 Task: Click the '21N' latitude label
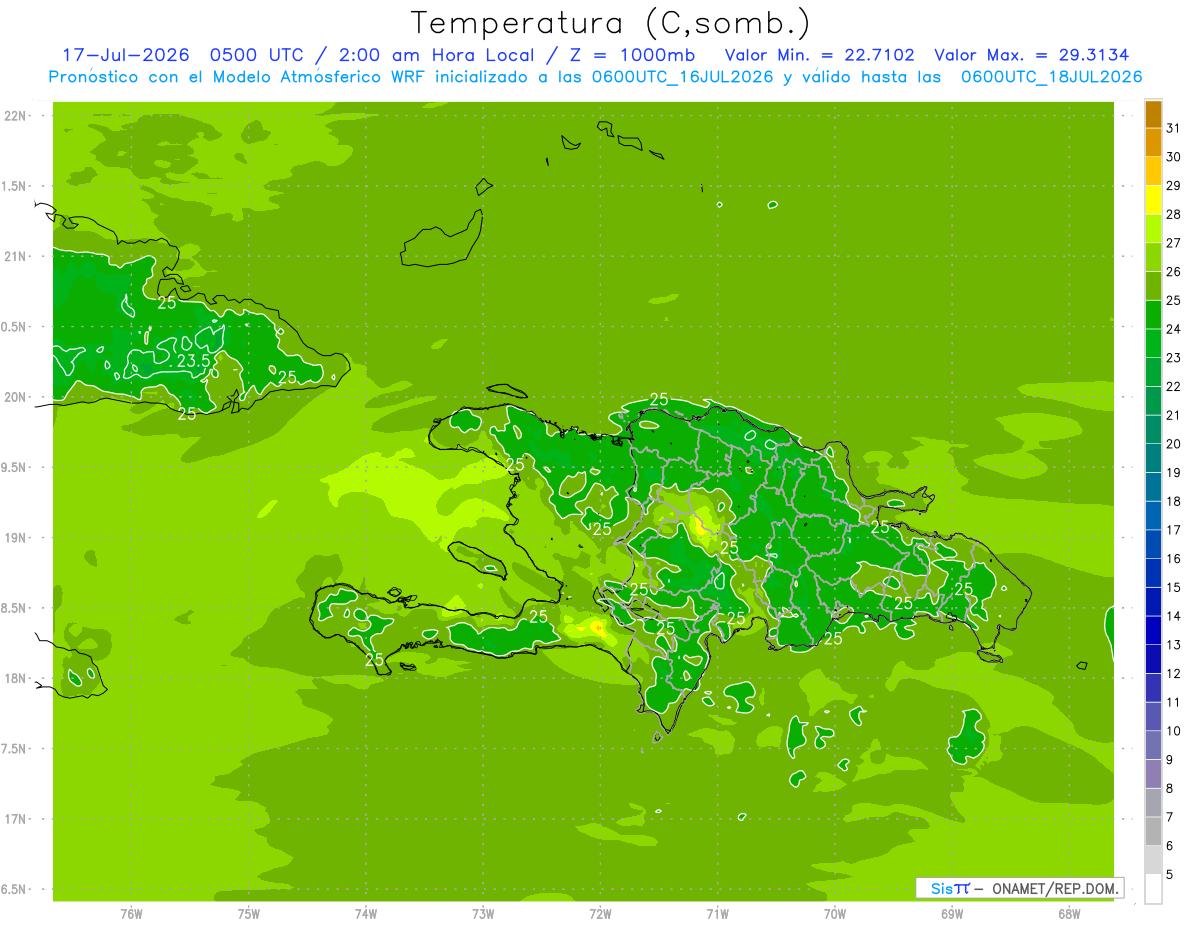coord(15,257)
